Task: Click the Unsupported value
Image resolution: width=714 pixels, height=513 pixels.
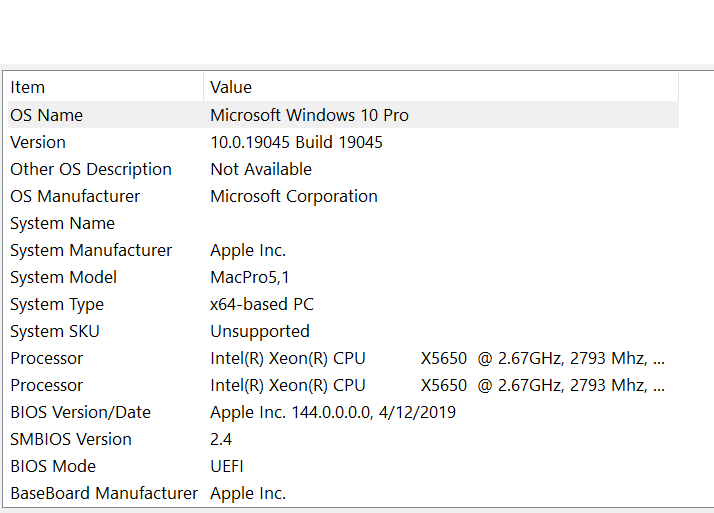Action: (x=260, y=331)
